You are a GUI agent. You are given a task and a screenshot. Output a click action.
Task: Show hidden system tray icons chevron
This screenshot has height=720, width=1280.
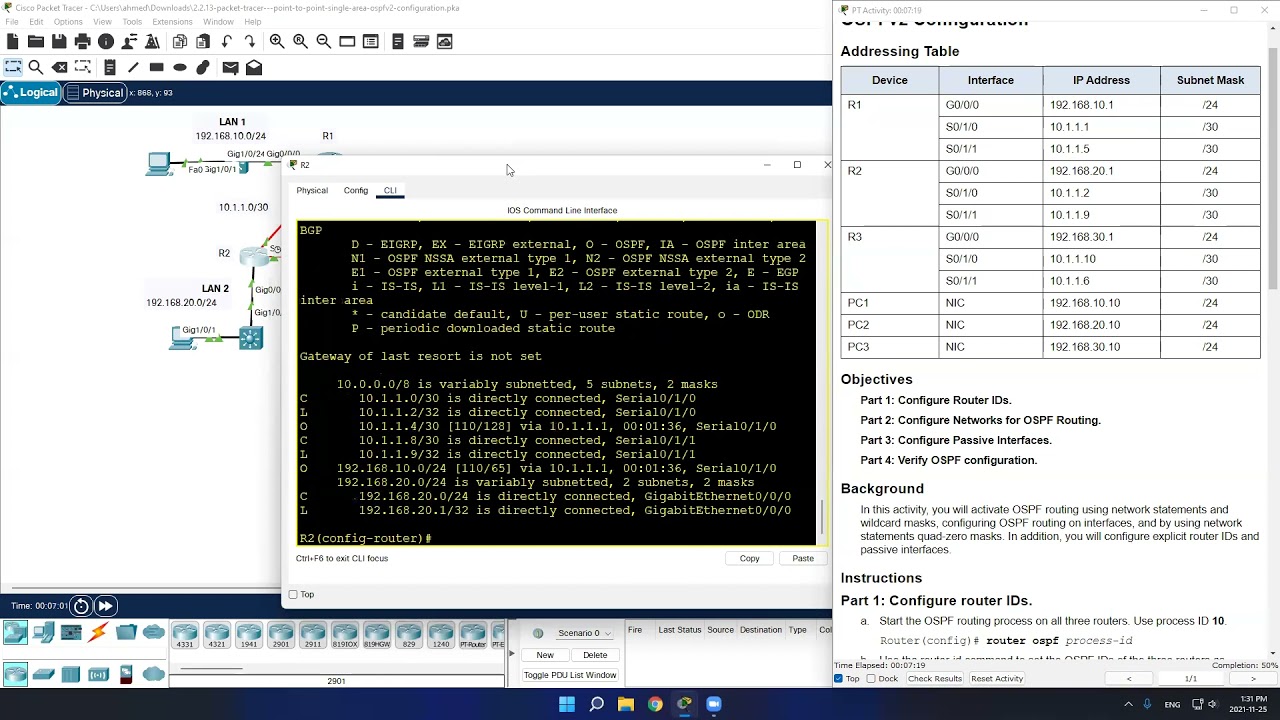(x=1129, y=704)
